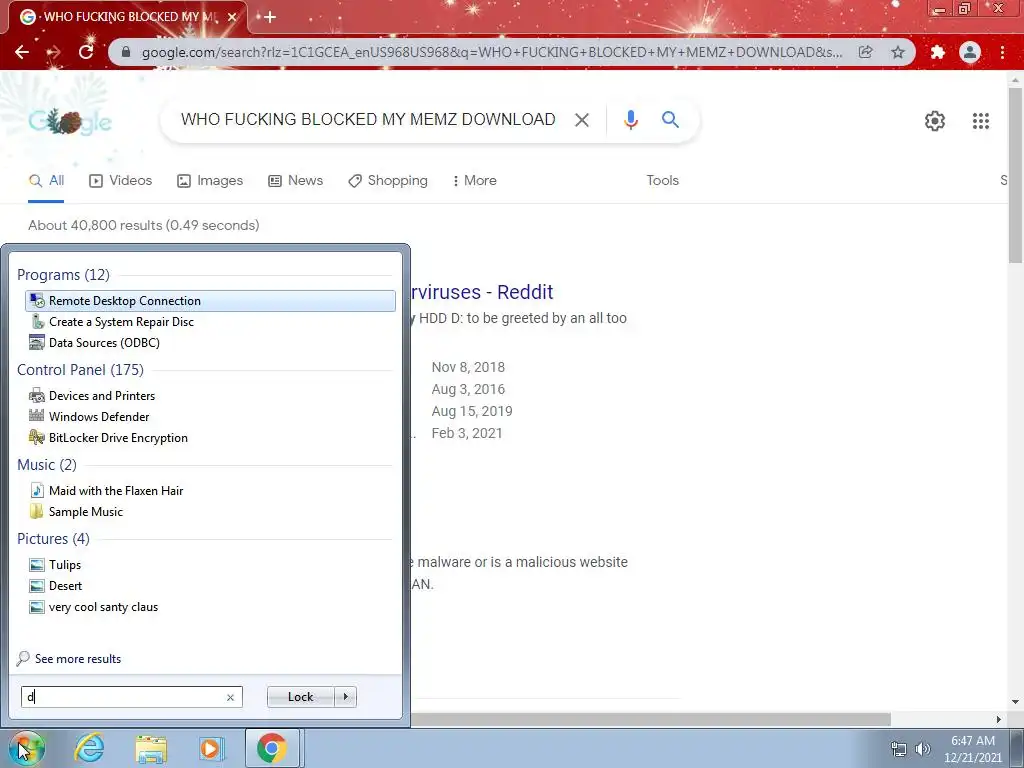Screen dimensions: 1024x768
Task: Clear the Start menu search text
Action: 230,697
